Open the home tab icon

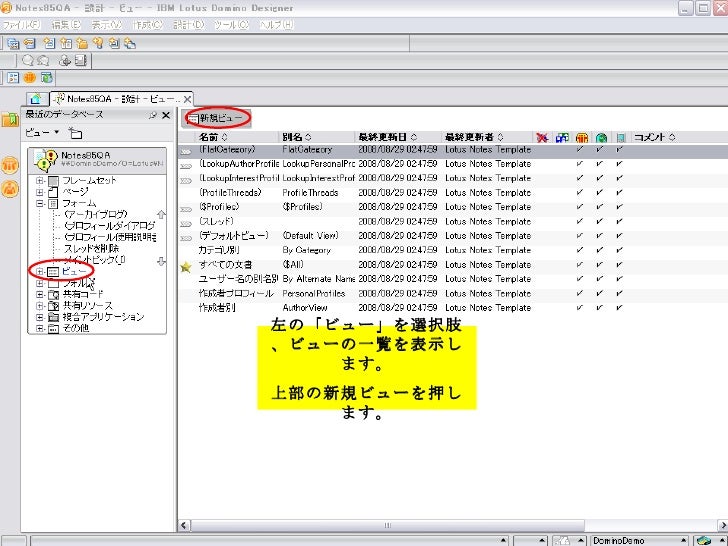36,99
